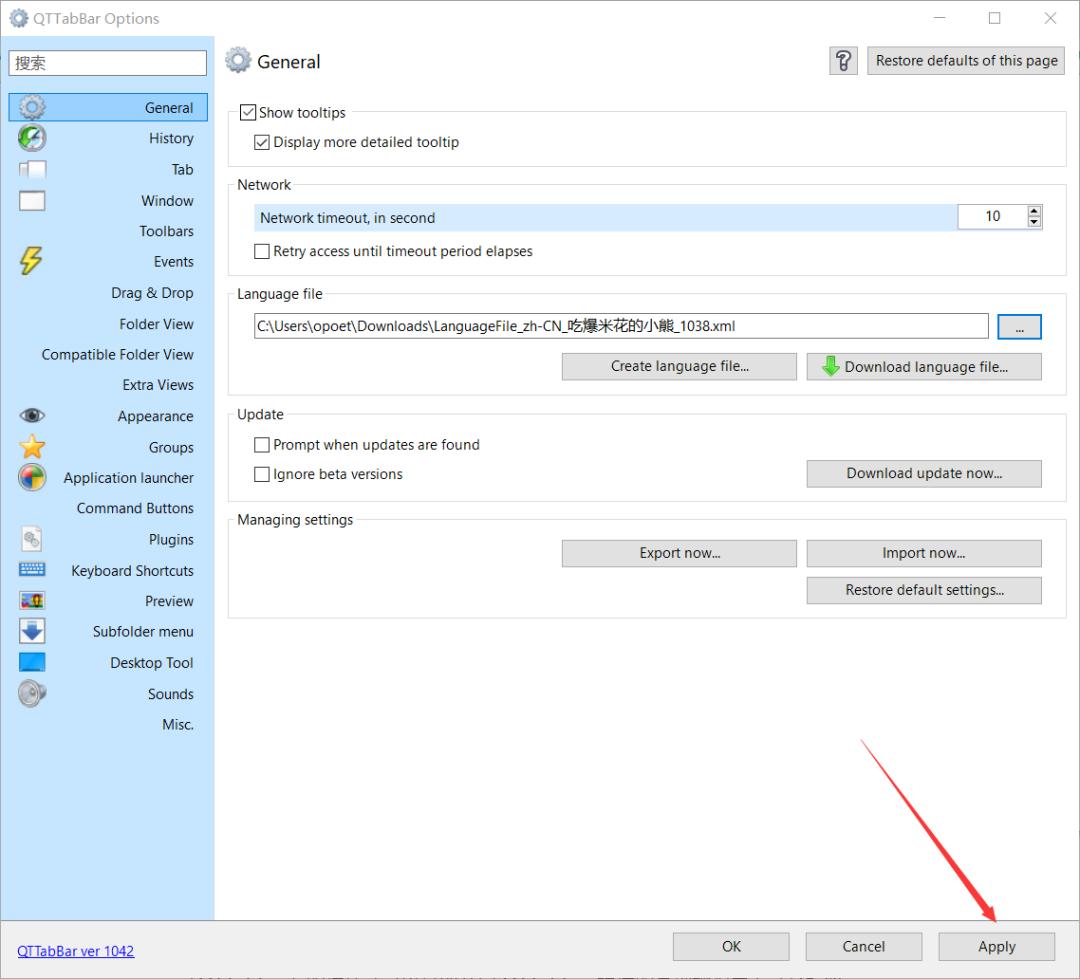The height and width of the screenshot is (979, 1080).
Task: Open help via question mark icon
Action: 843,61
